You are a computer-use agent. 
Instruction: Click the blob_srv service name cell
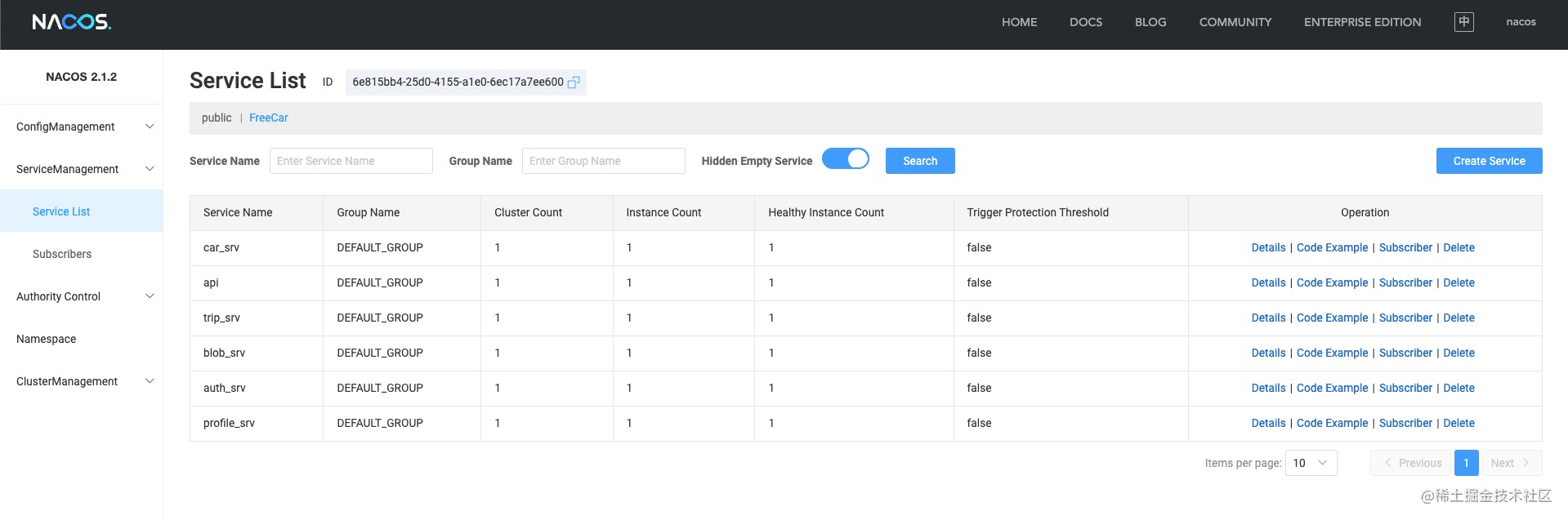[x=257, y=353]
